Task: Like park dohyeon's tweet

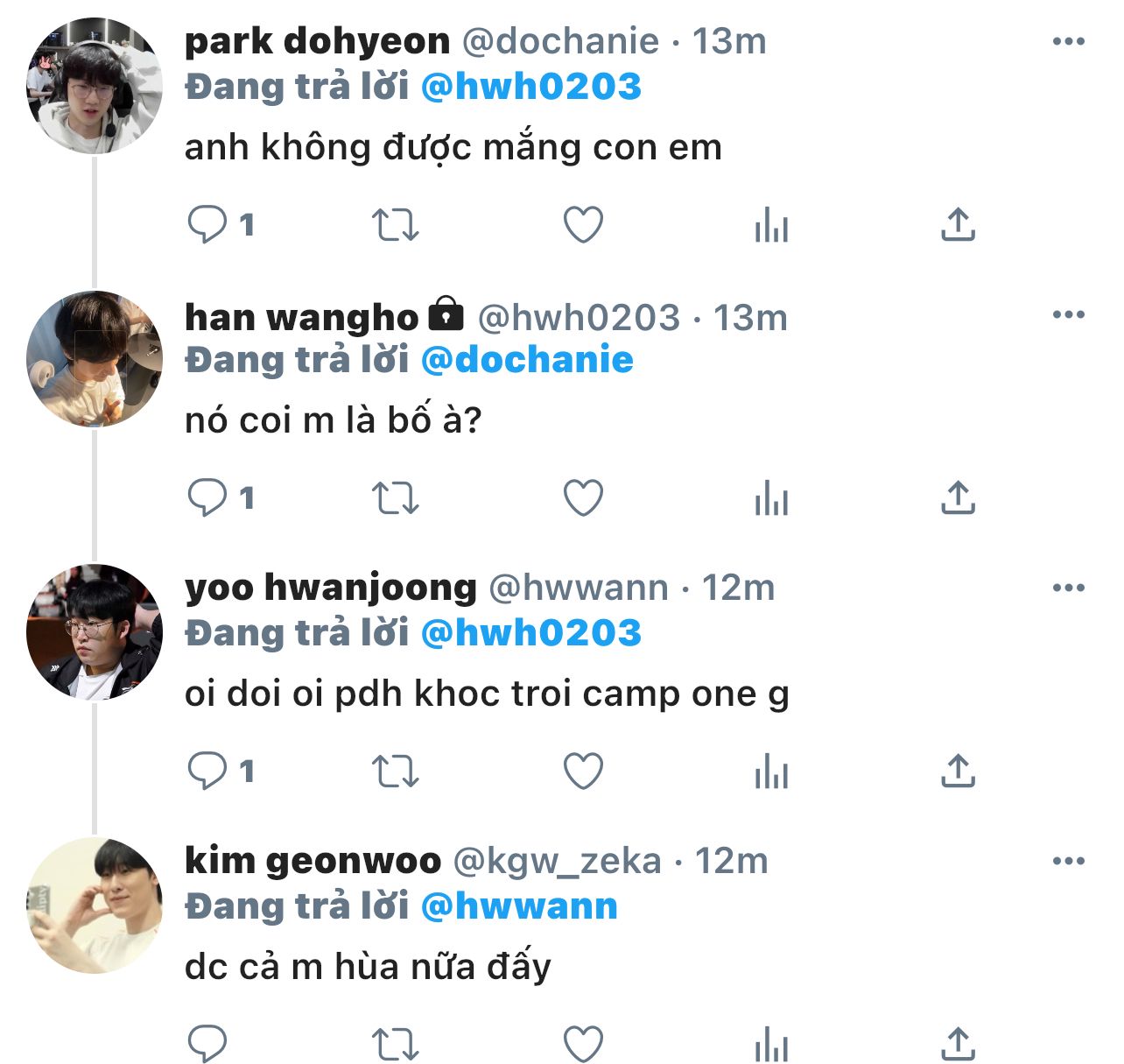Action: click(583, 225)
